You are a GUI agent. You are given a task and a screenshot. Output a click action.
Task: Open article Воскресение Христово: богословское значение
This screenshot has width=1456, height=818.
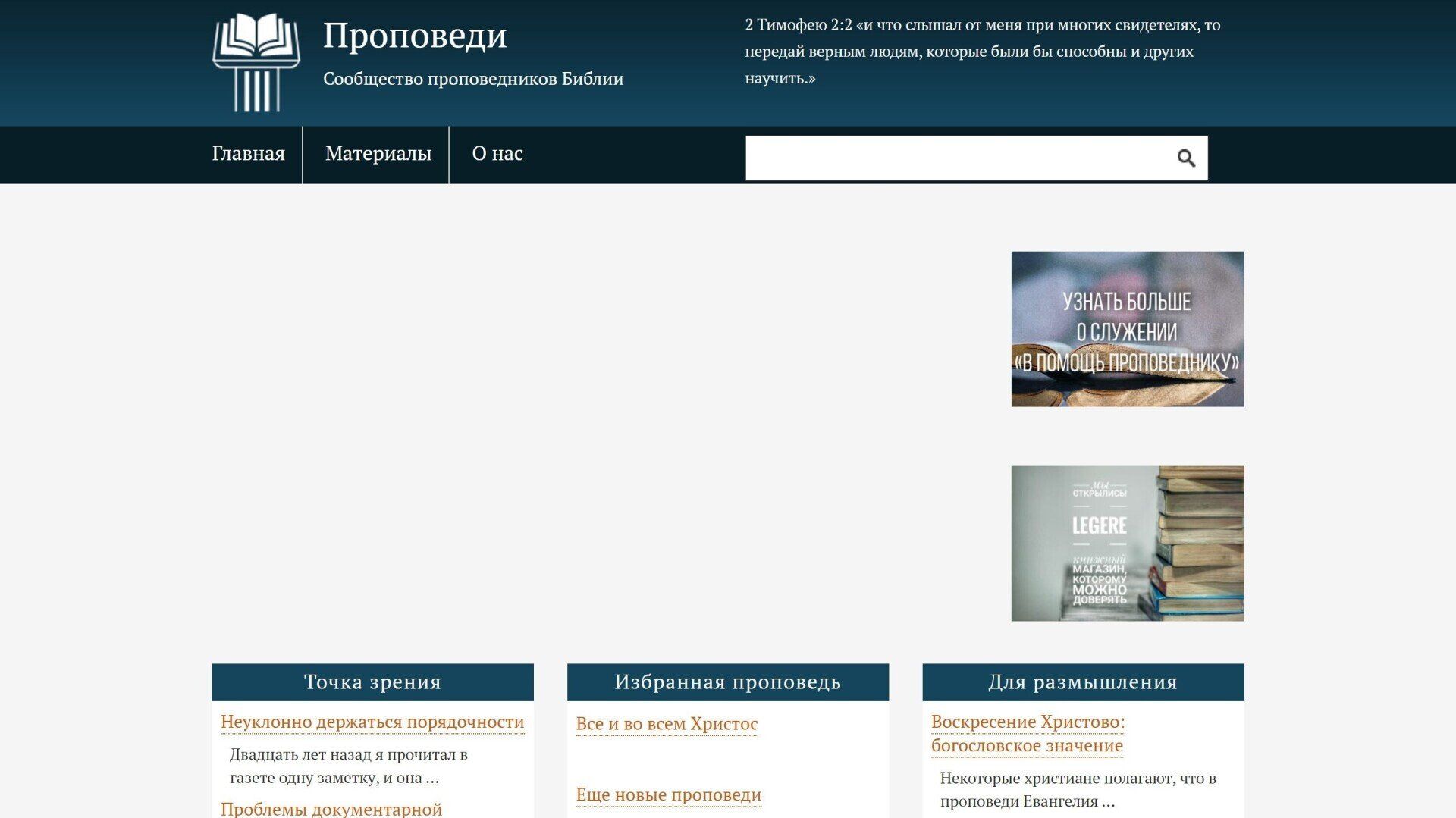pos(1028,734)
